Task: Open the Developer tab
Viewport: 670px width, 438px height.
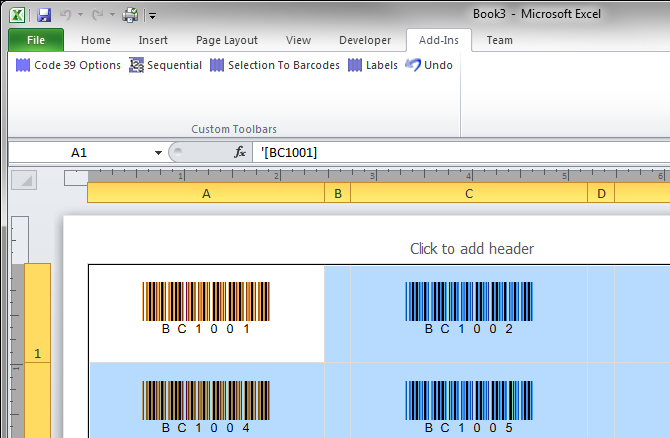Action: [x=365, y=40]
